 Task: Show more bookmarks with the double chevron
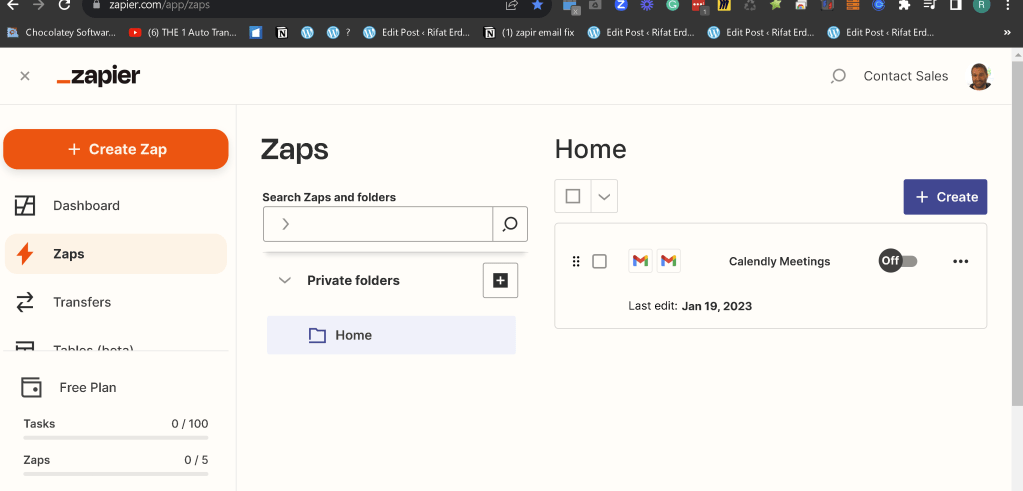click(x=1007, y=32)
